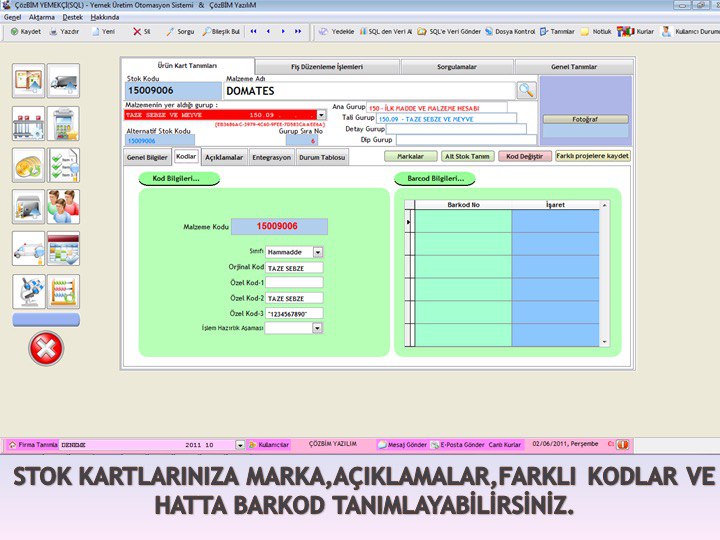Open the Aktarma menu
Image resolution: width=720 pixels, height=540 pixels.
click(x=42, y=17)
